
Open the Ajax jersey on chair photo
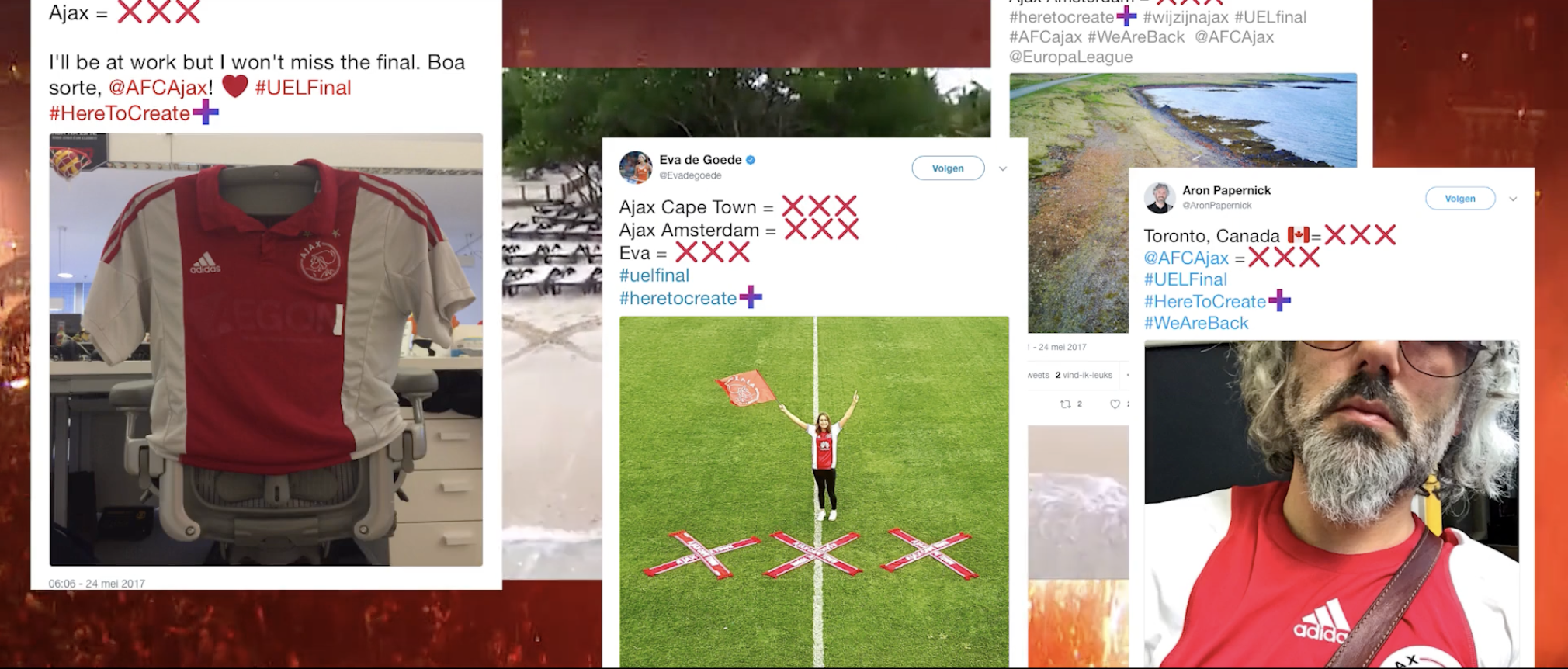[x=266, y=349]
